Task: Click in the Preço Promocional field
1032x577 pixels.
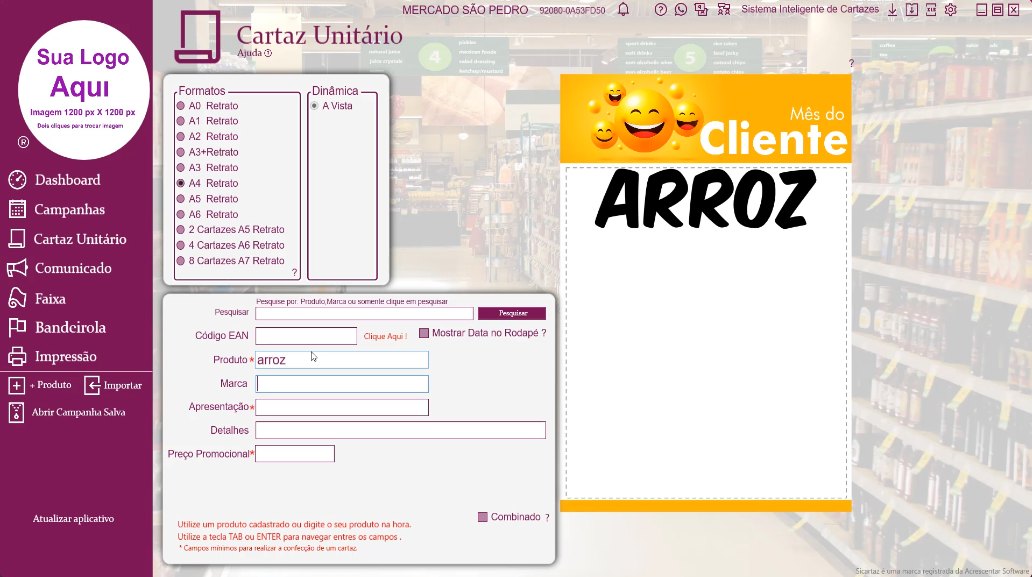Action: tap(295, 453)
